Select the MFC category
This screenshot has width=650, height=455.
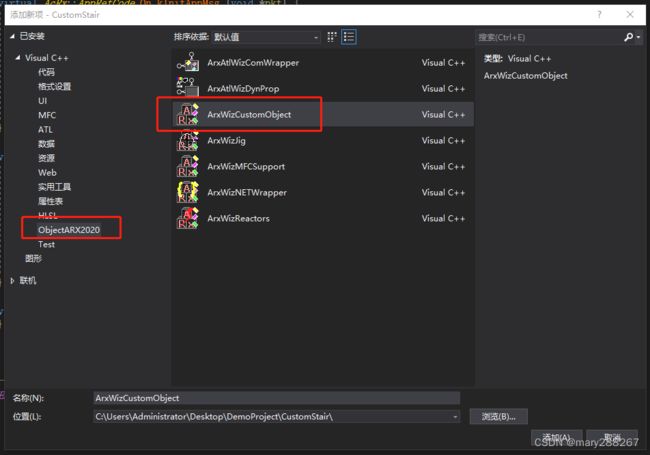[x=47, y=115]
